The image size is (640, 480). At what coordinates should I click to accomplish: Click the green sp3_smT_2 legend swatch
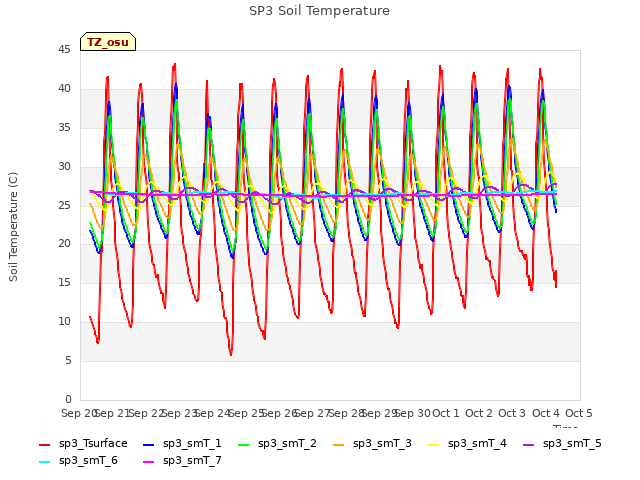244,445
